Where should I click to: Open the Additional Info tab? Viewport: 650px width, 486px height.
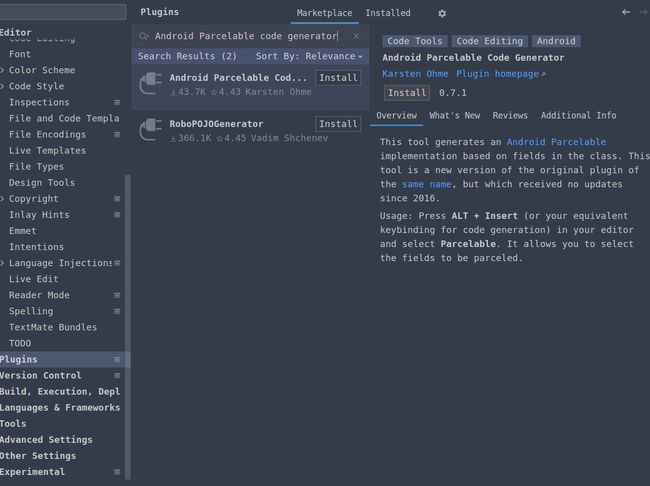(x=578, y=115)
